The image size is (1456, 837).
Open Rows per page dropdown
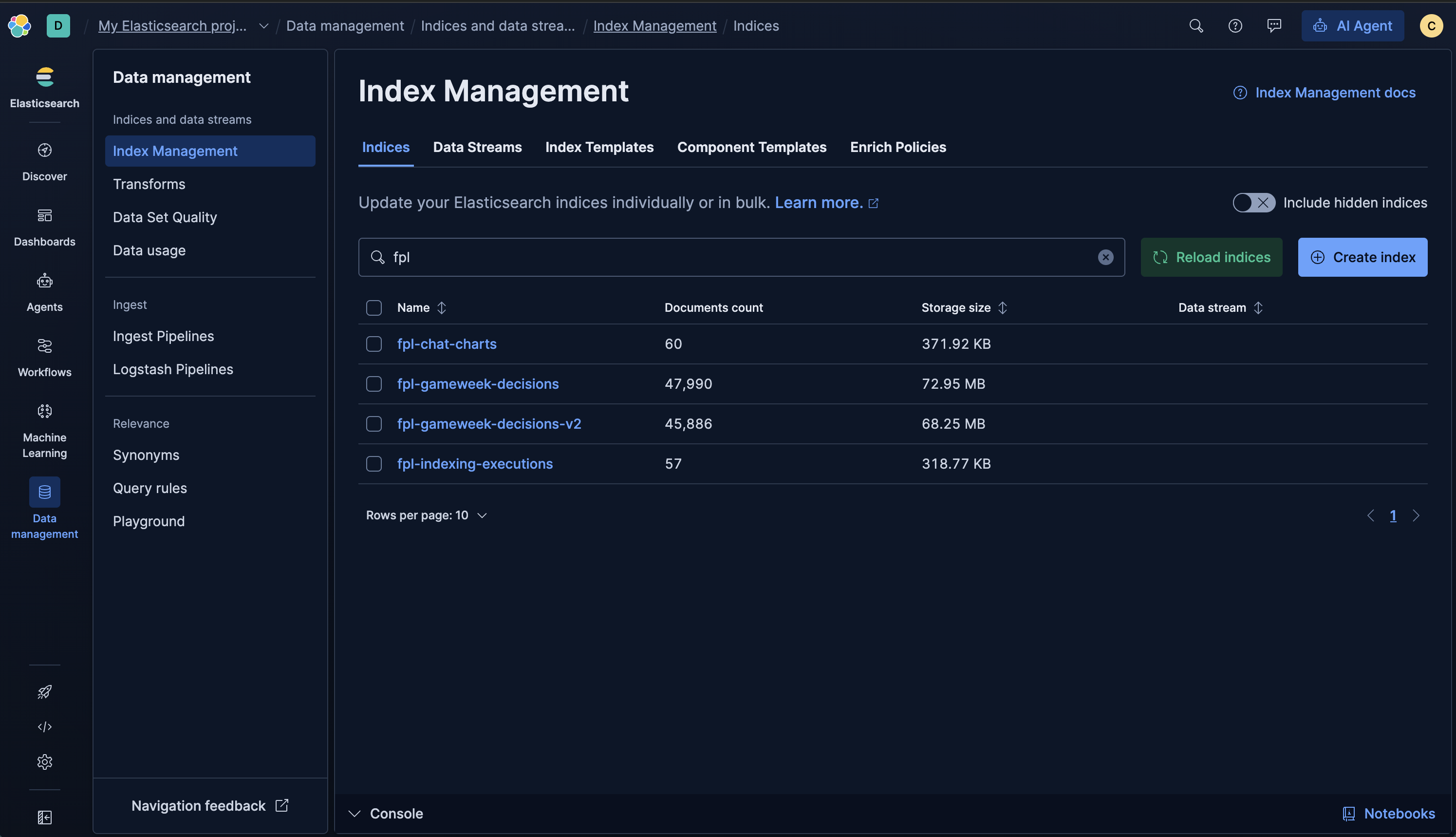426,515
